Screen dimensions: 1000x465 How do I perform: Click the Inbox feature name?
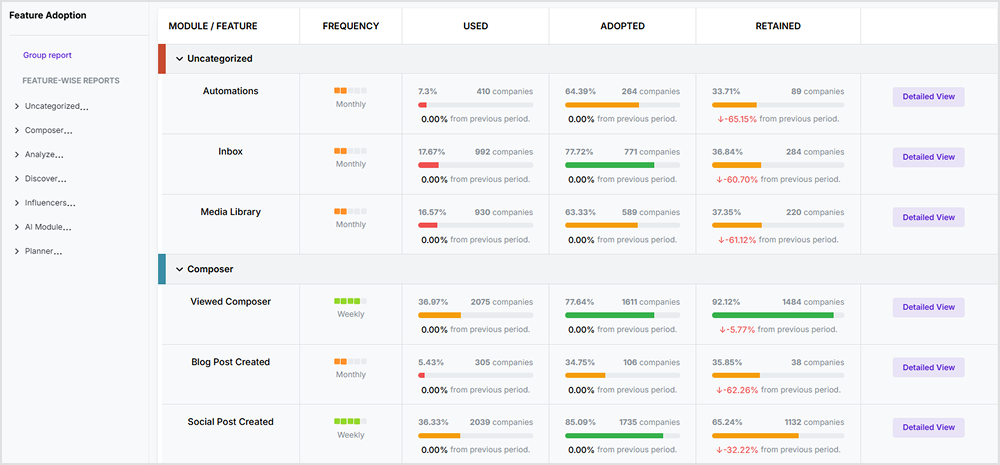[230, 152]
